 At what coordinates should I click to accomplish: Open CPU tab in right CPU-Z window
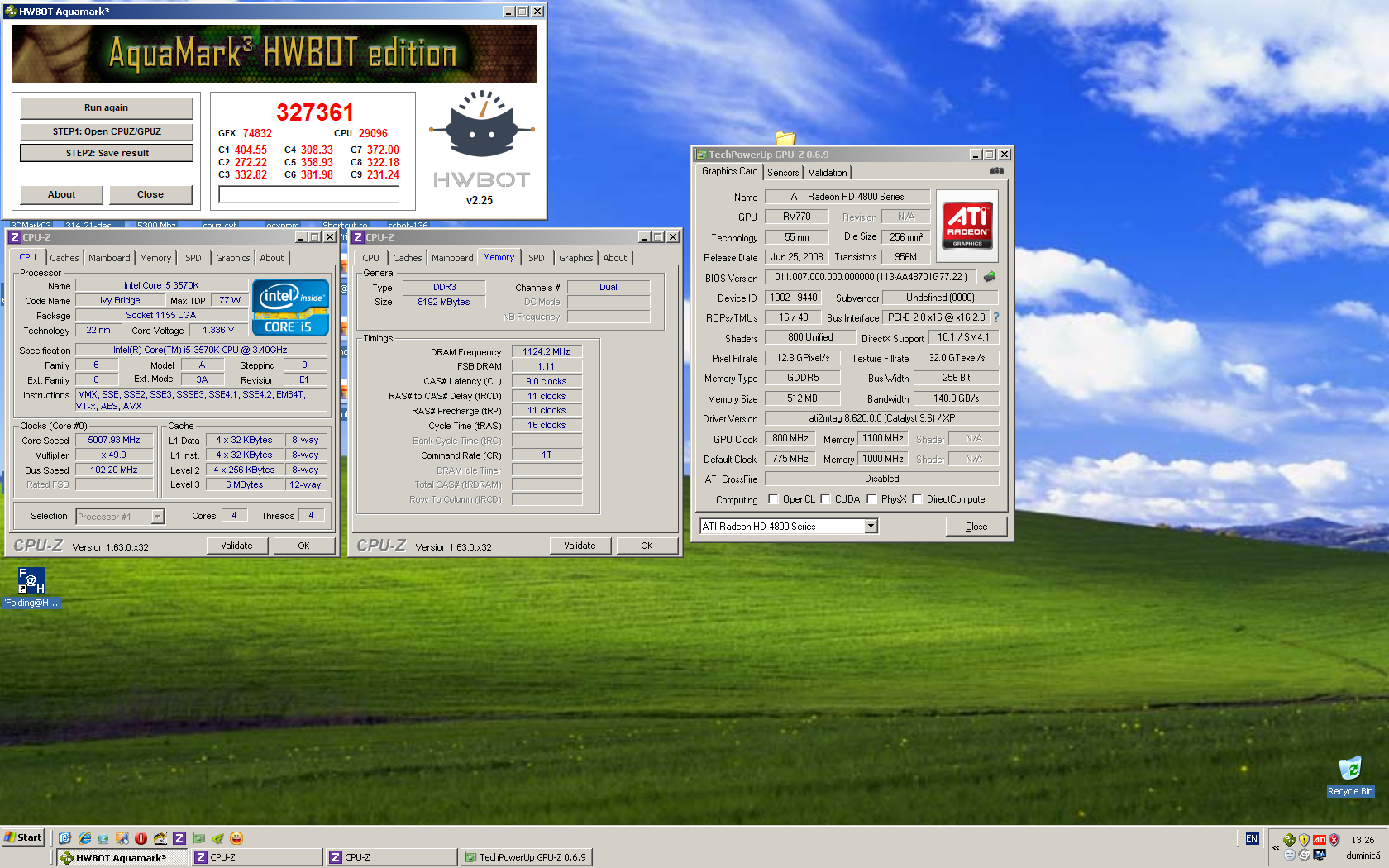[x=371, y=258]
